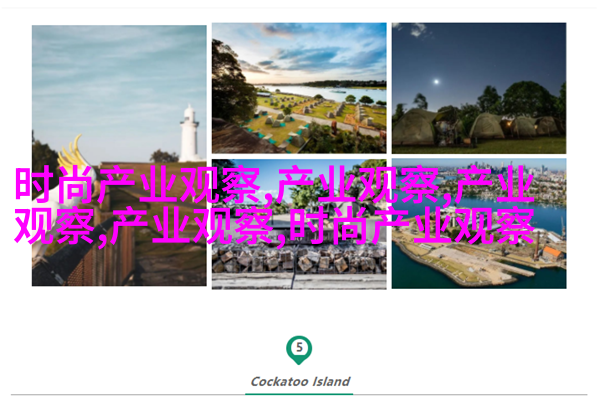The width and height of the screenshot is (600, 401).
Task: Click the lit tent in night photo
Action: (517, 126)
